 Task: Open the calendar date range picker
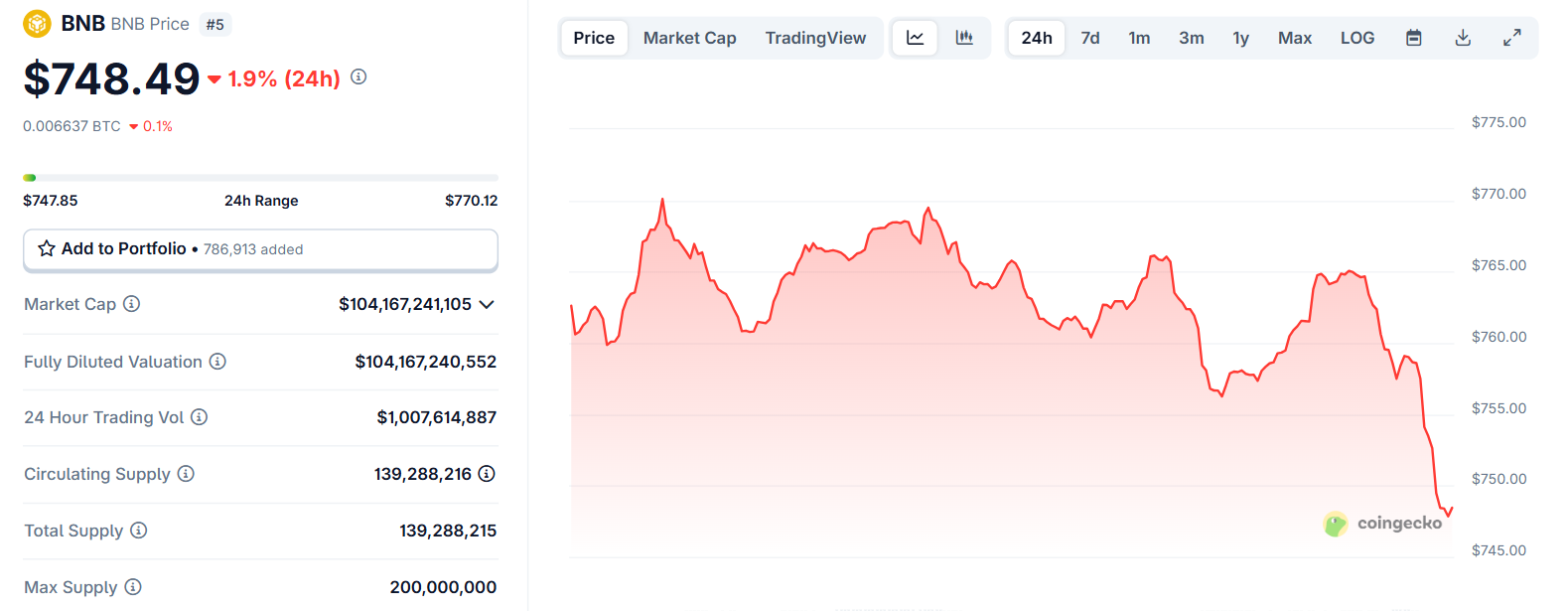1414,38
